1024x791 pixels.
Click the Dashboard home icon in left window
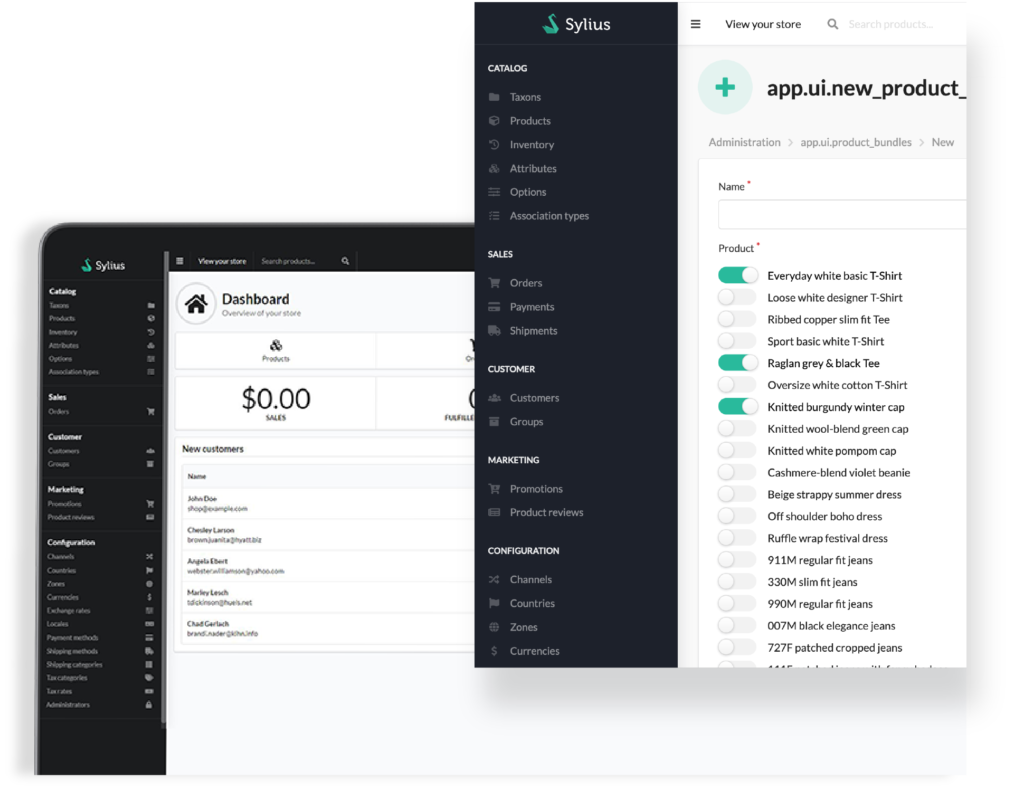[196, 304]
